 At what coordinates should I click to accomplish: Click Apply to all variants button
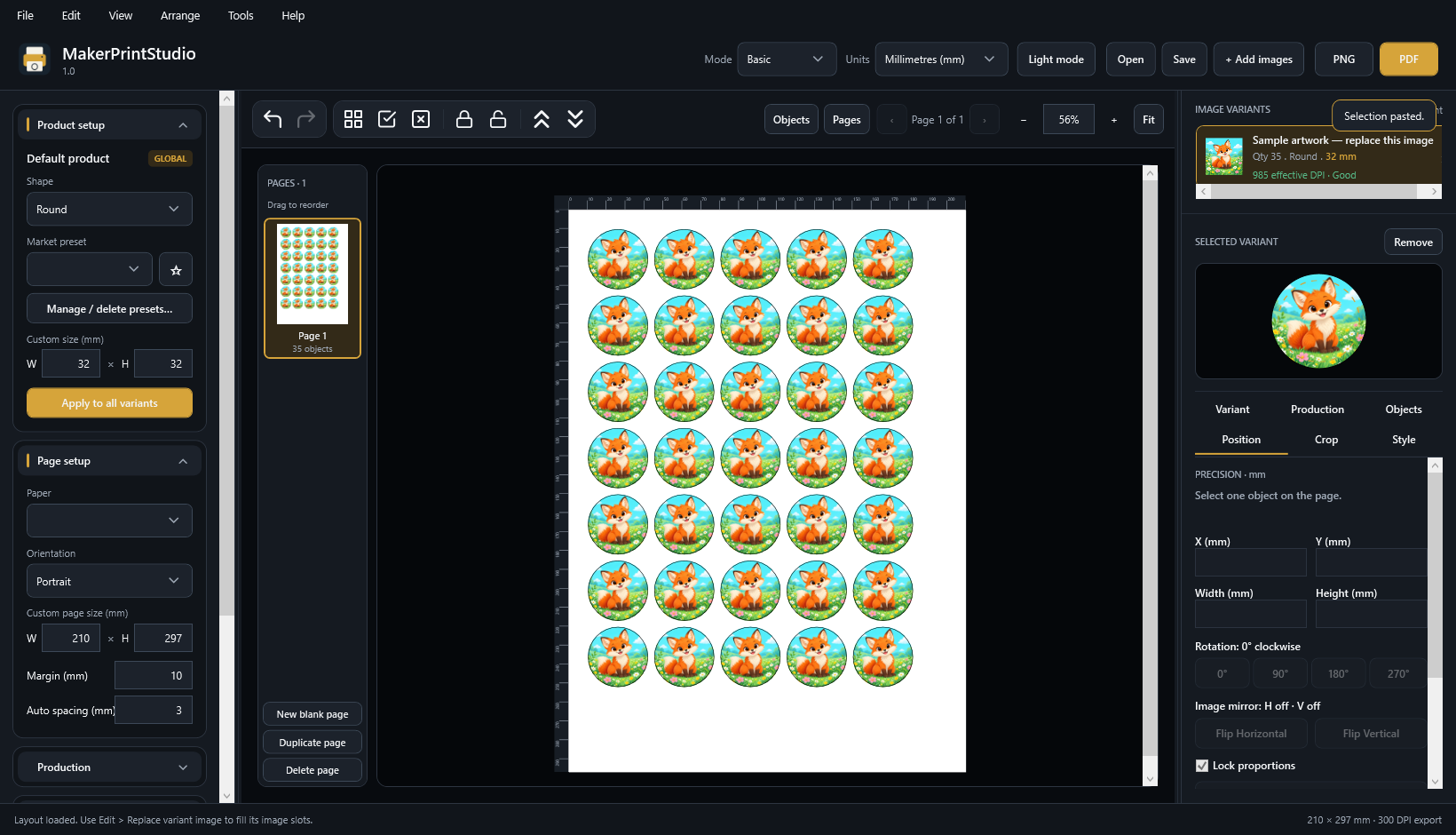[109, 403]
